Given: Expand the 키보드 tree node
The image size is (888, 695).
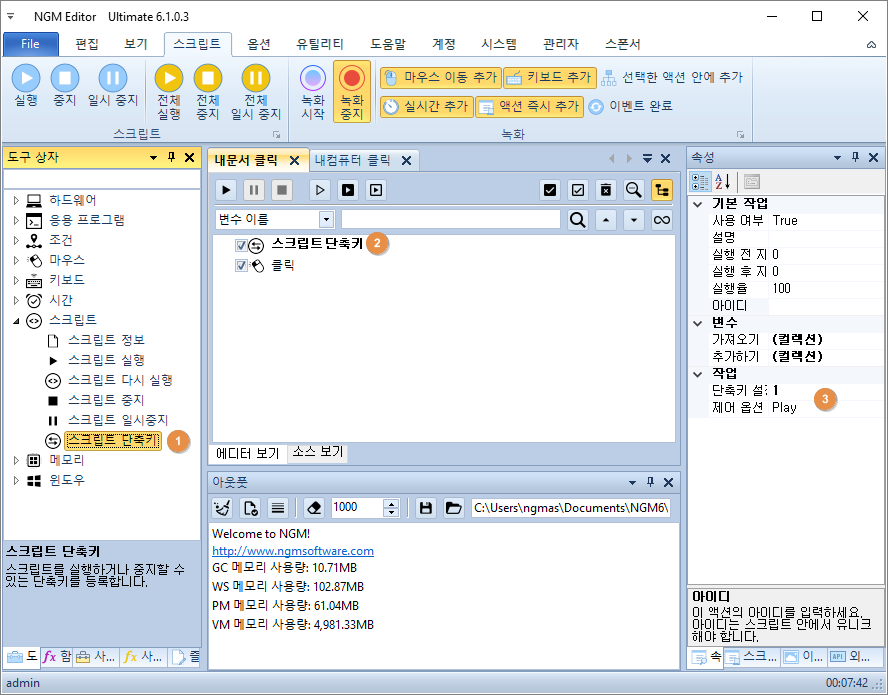Looking at the screenshot, I should click(16, 280).
